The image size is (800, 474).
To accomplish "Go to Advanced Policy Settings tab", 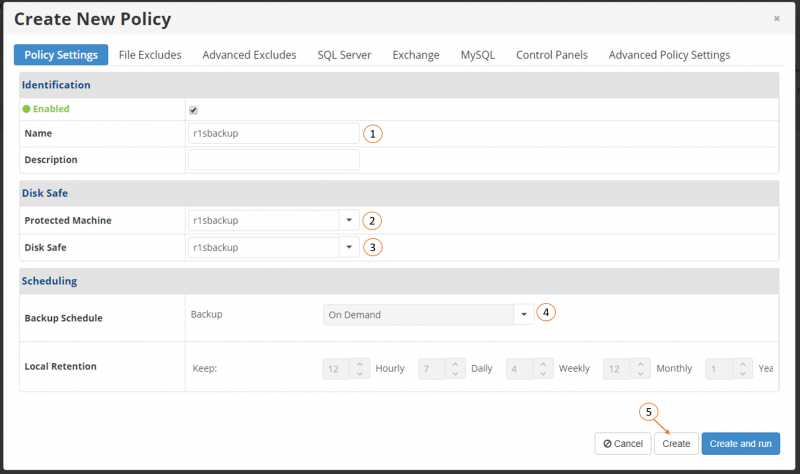I will coord(669,55).
